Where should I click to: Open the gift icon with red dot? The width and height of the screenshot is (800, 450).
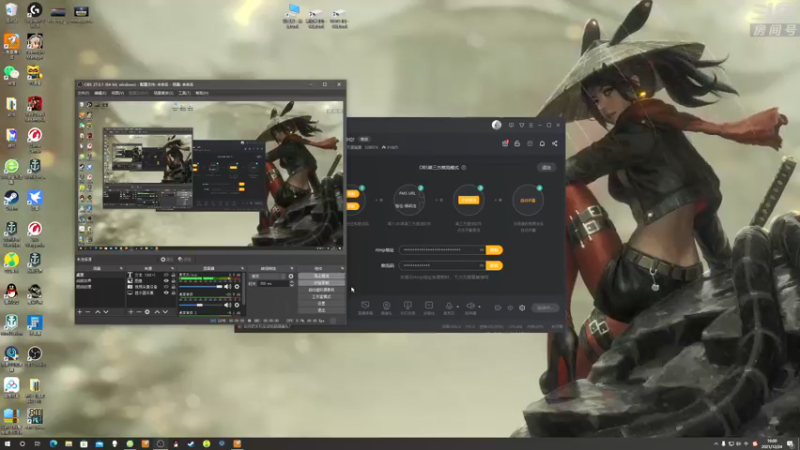tap(505, 143)
